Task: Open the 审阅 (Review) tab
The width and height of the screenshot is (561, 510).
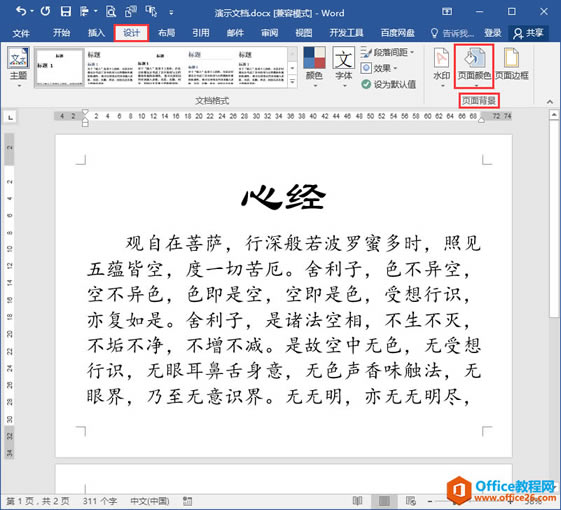Action: tap(269, 33)
